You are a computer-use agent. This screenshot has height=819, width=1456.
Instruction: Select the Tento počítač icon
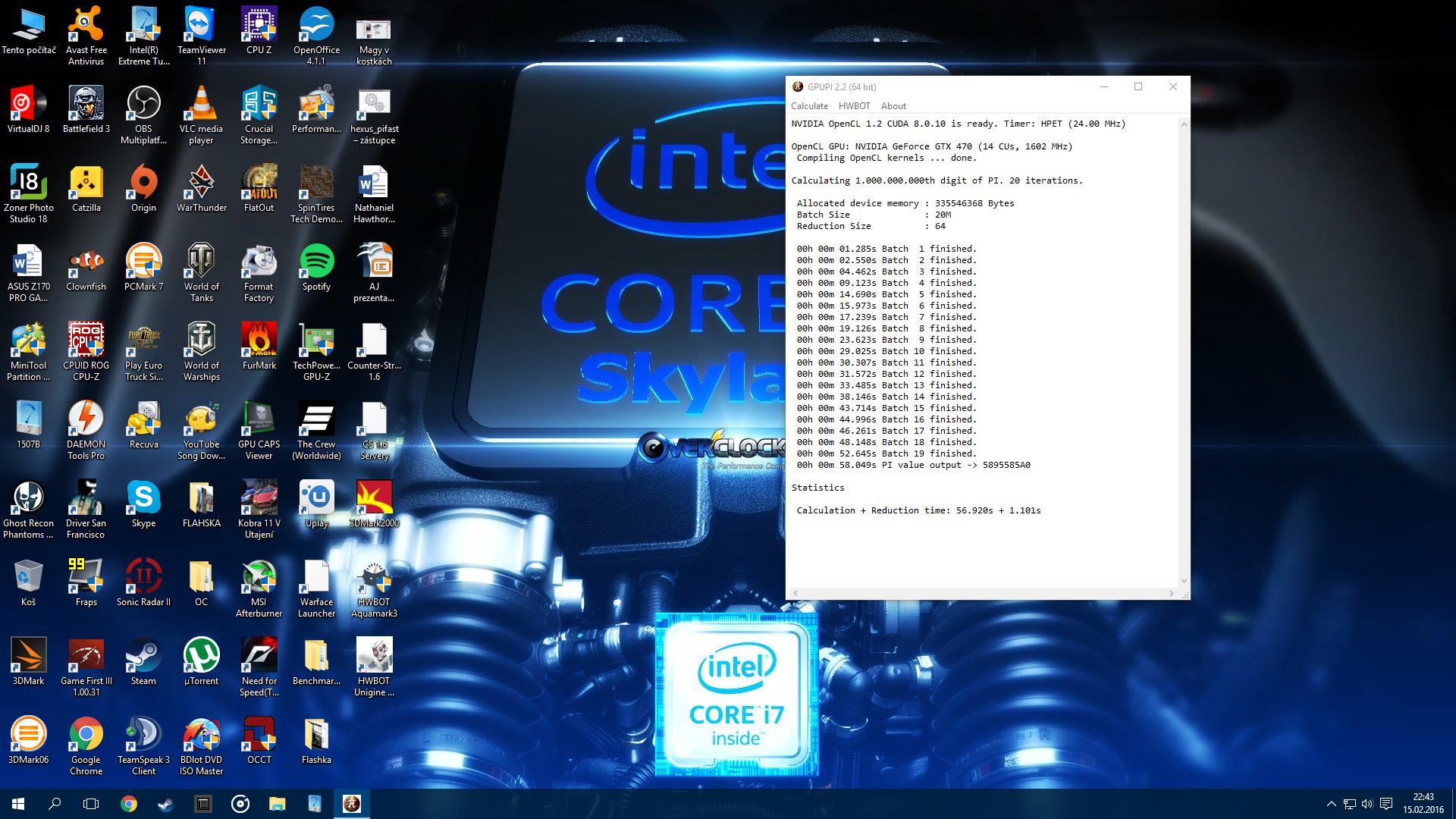tap(28, 32)
